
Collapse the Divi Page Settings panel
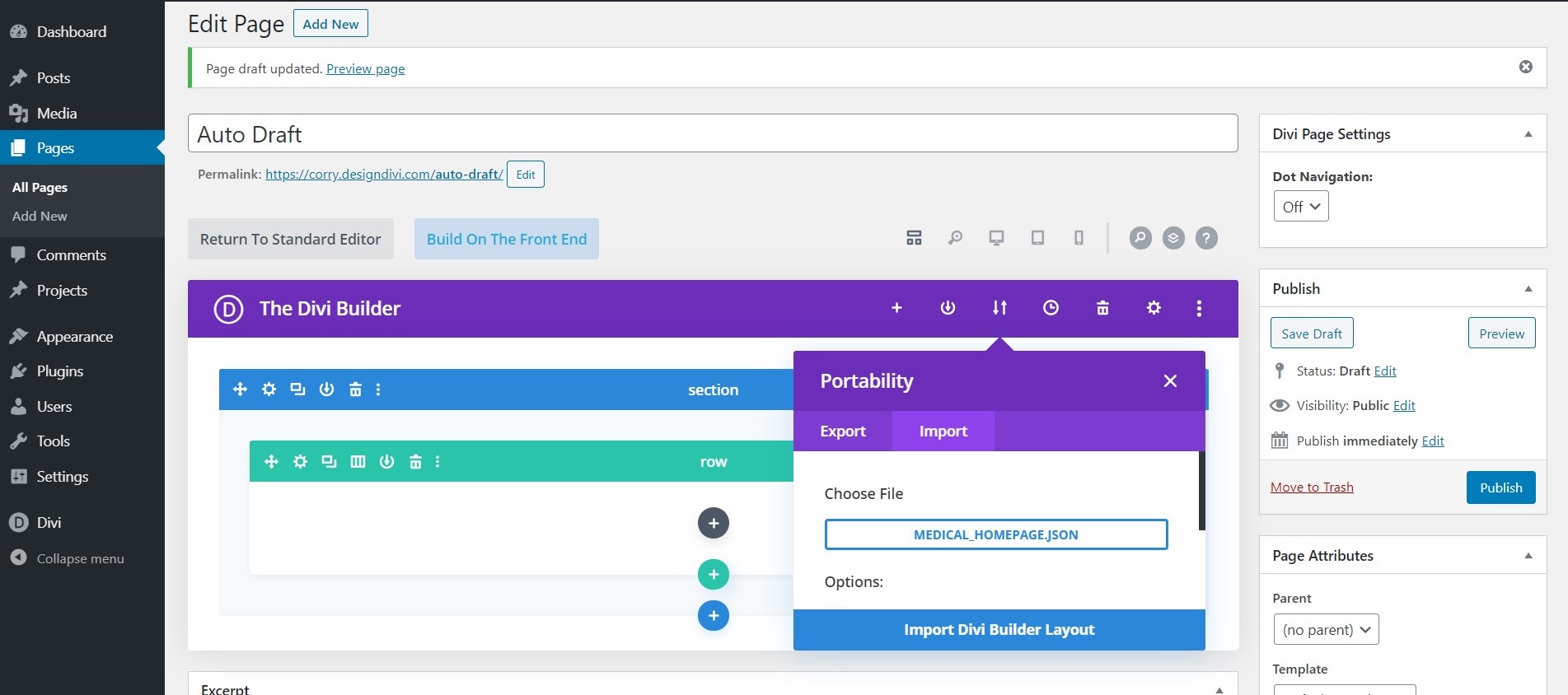tap(1528, 134)
